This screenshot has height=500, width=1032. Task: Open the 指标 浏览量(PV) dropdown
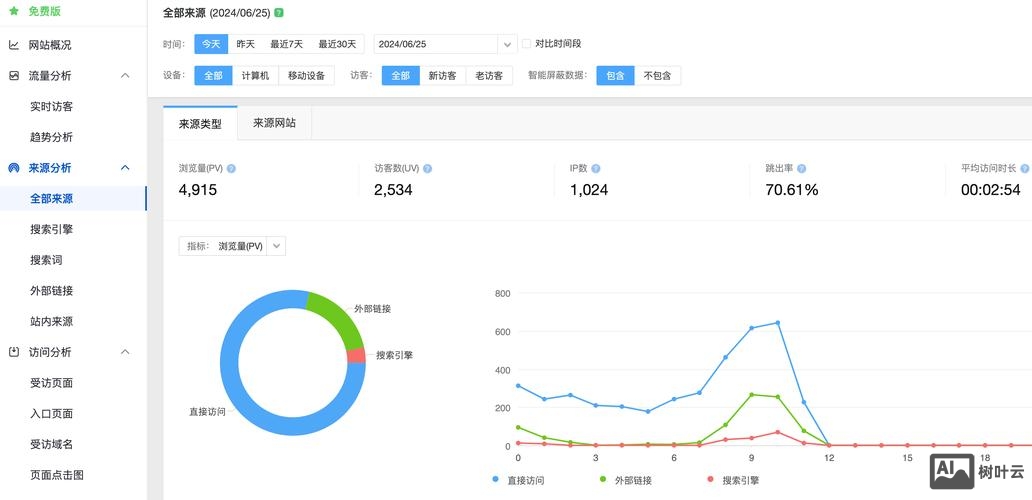coord(232,246)
